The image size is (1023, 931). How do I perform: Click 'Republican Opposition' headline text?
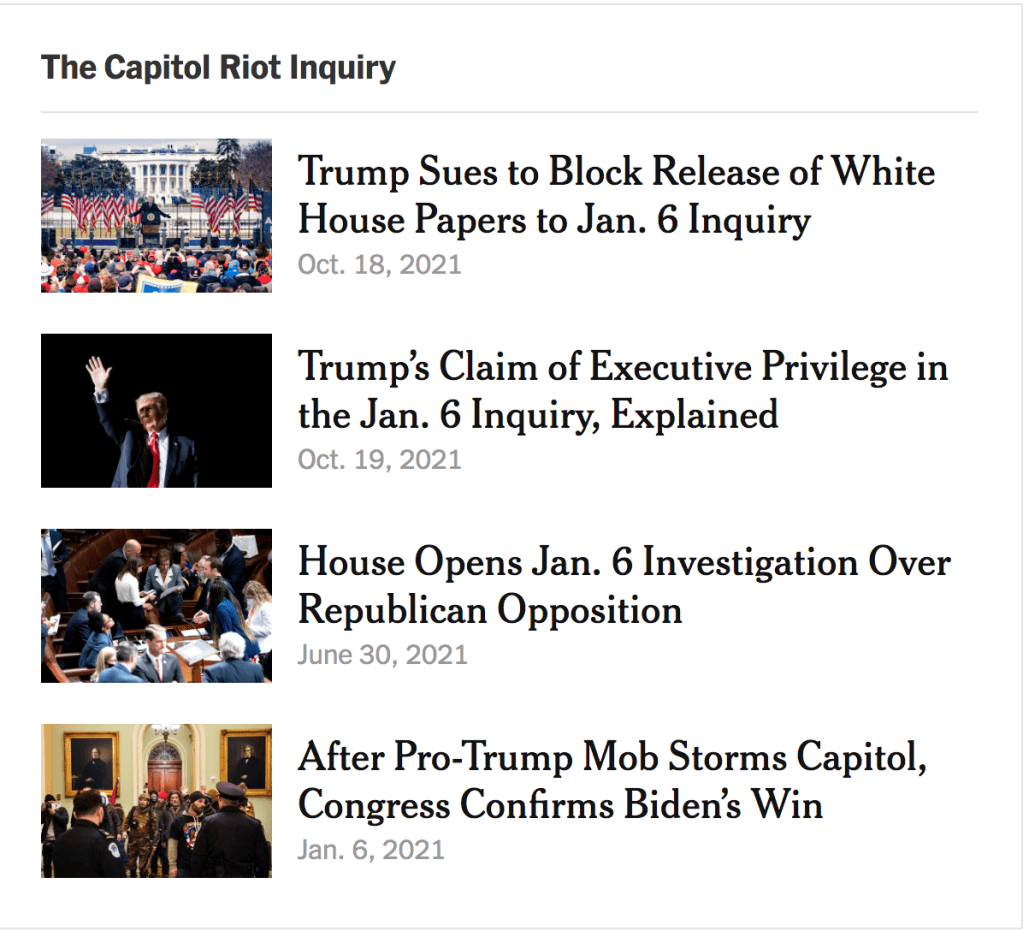click(x=490, y=610)
